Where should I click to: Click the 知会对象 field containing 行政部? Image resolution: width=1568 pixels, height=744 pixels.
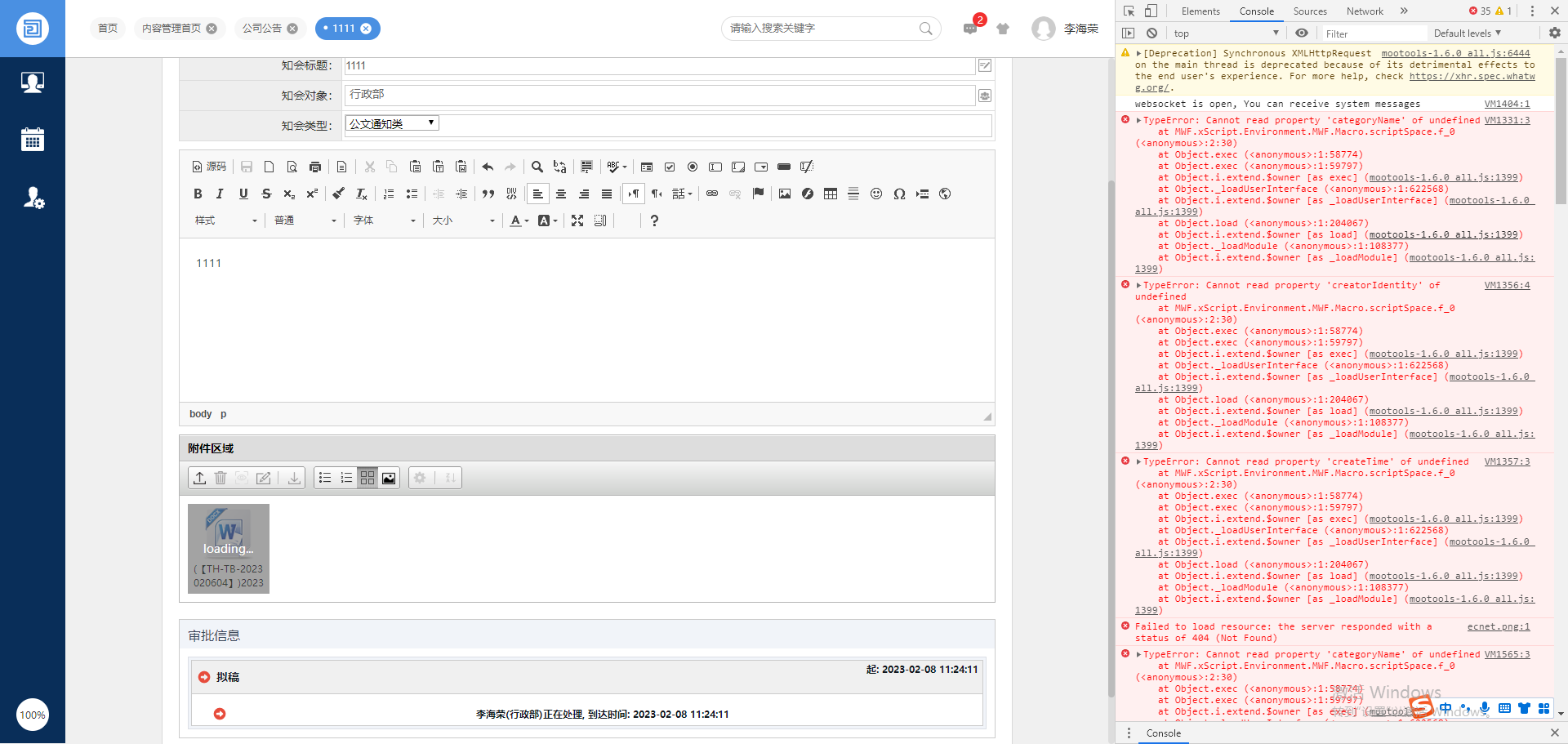pos(660,96)
